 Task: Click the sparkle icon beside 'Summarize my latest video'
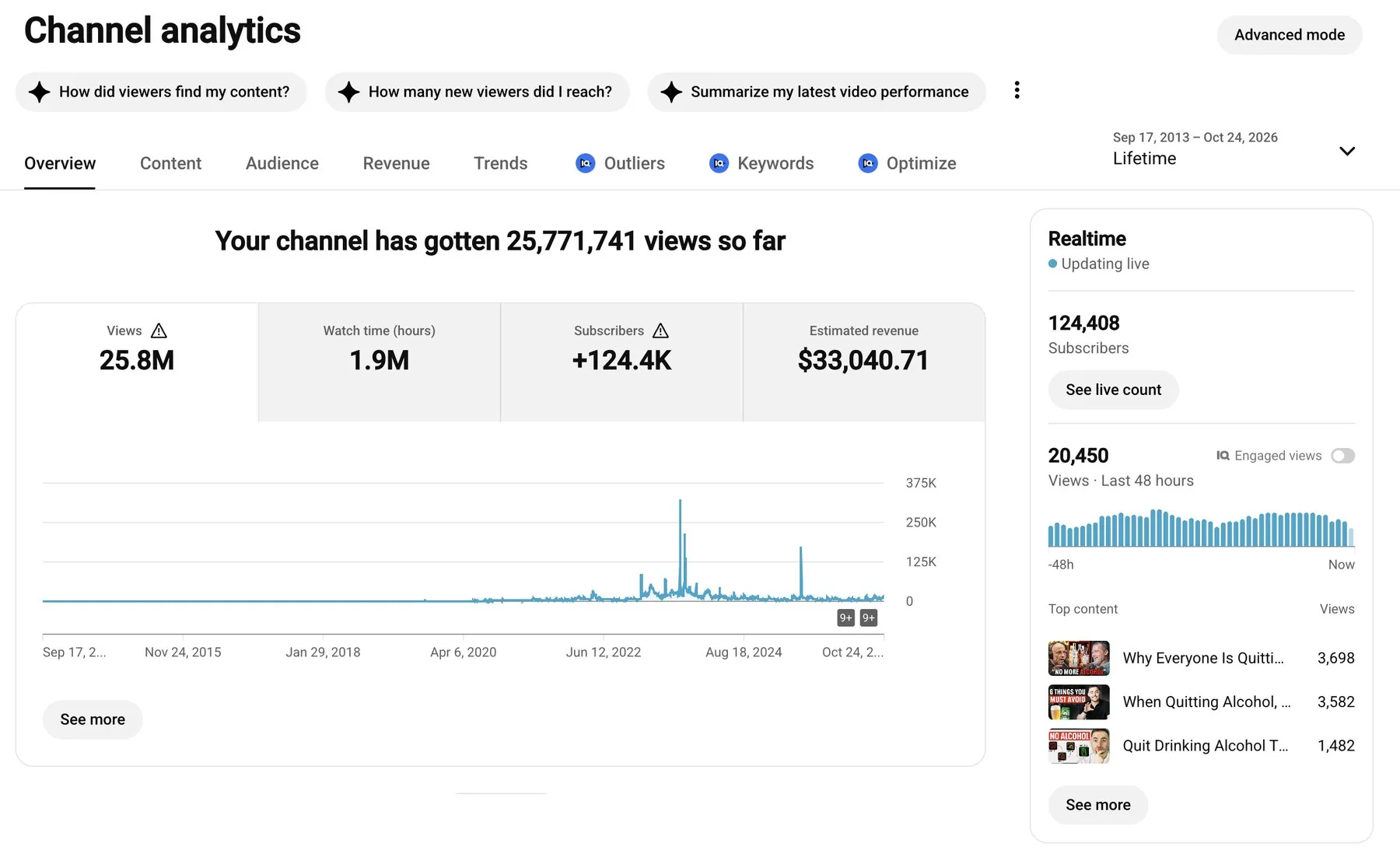pos(670,92)
